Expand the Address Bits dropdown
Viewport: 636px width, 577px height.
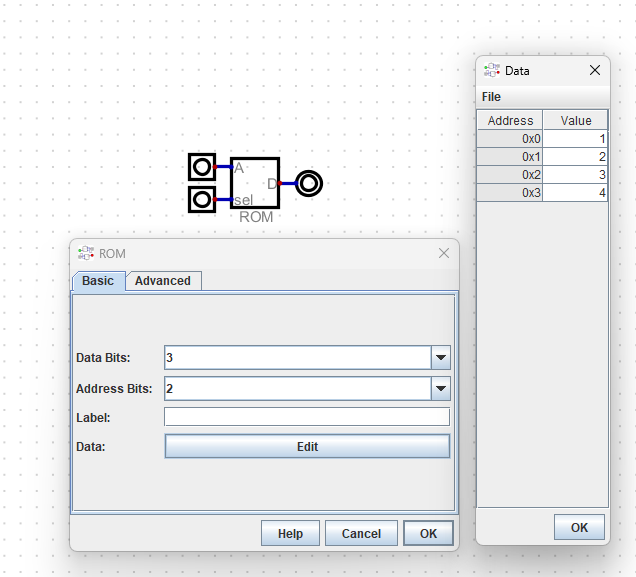(x=440, y=388)
